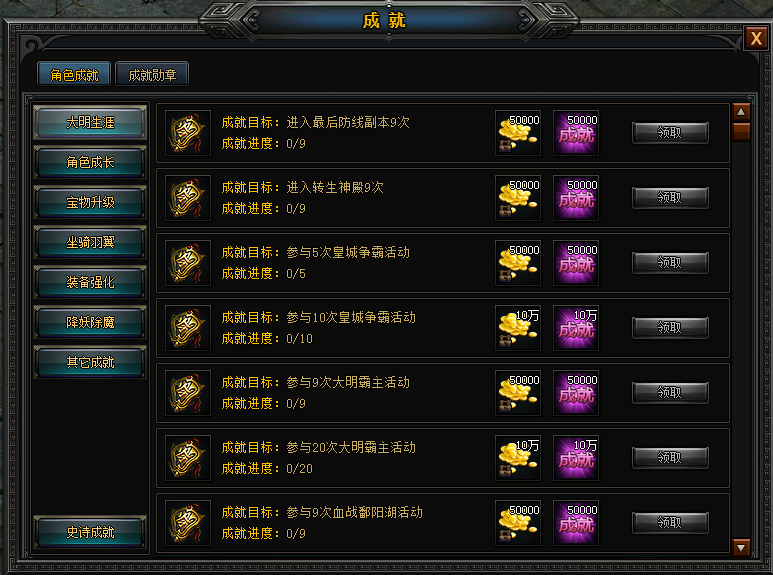Click the medal icon beside 参与5次皇城争霸活动

point(188,263)
